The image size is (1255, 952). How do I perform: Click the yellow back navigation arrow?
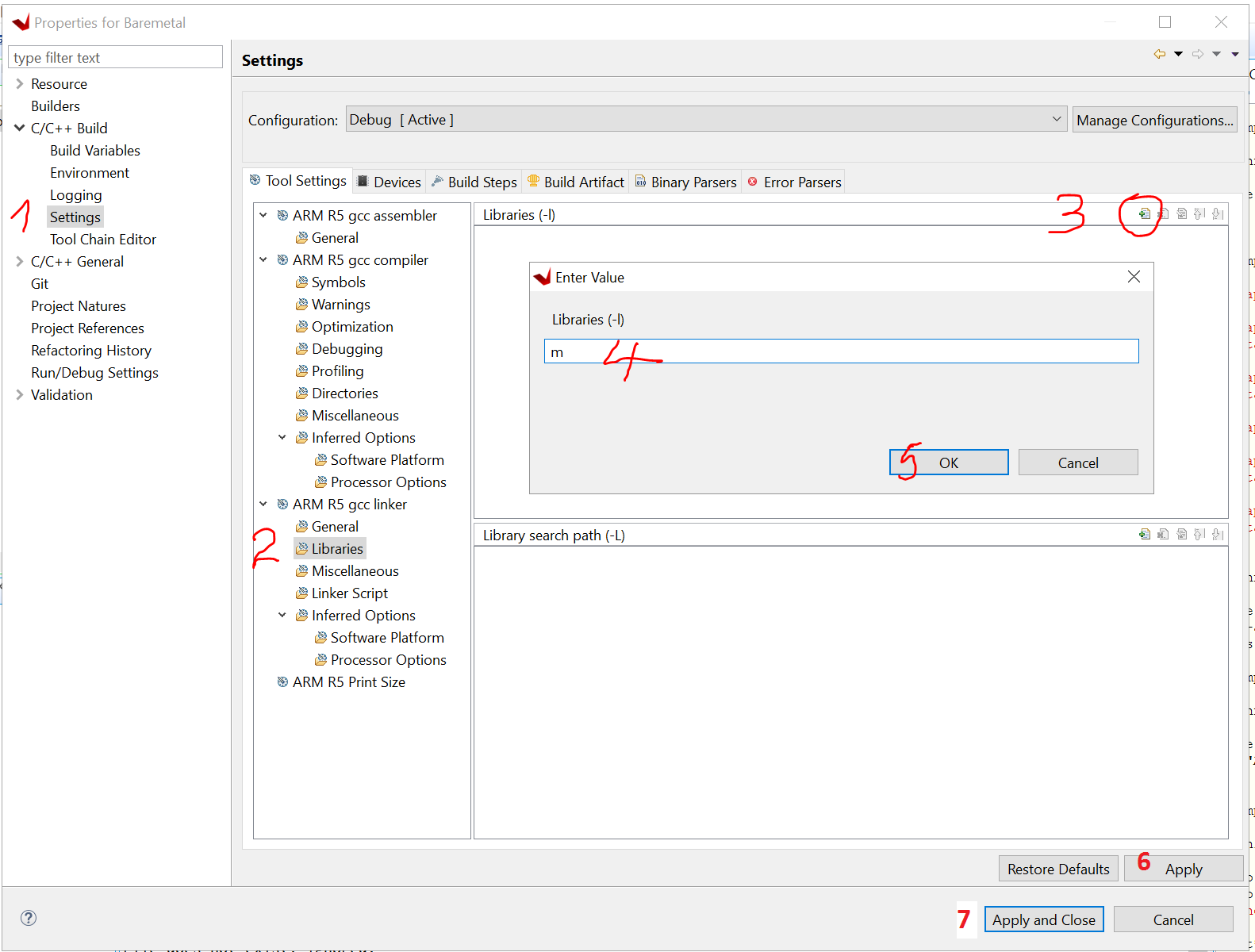1160,54
